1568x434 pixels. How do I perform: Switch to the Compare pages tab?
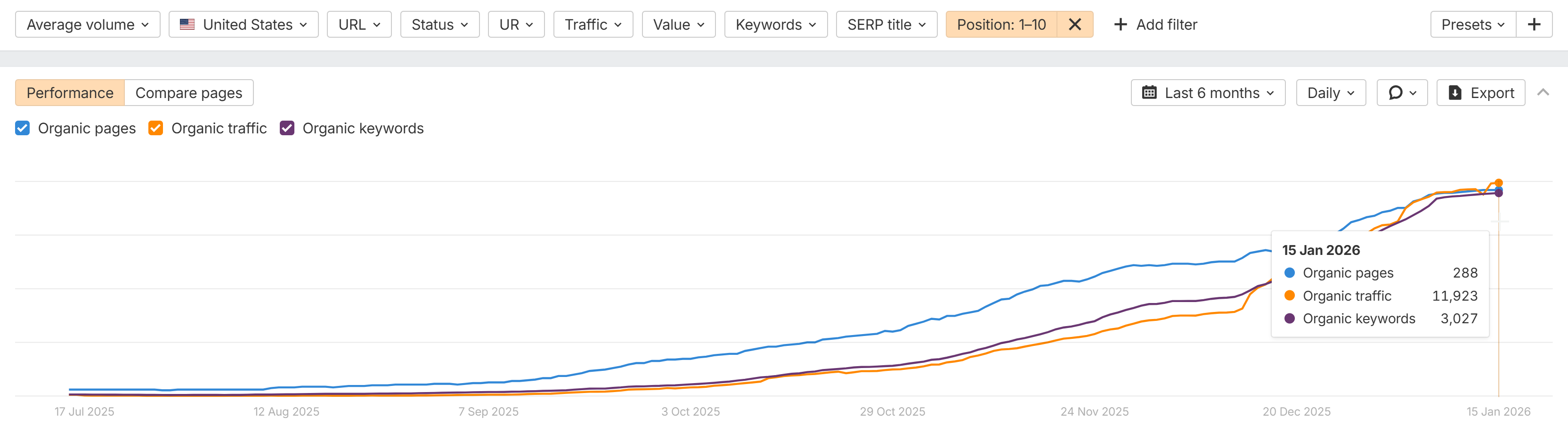click(x=189, y=93)
